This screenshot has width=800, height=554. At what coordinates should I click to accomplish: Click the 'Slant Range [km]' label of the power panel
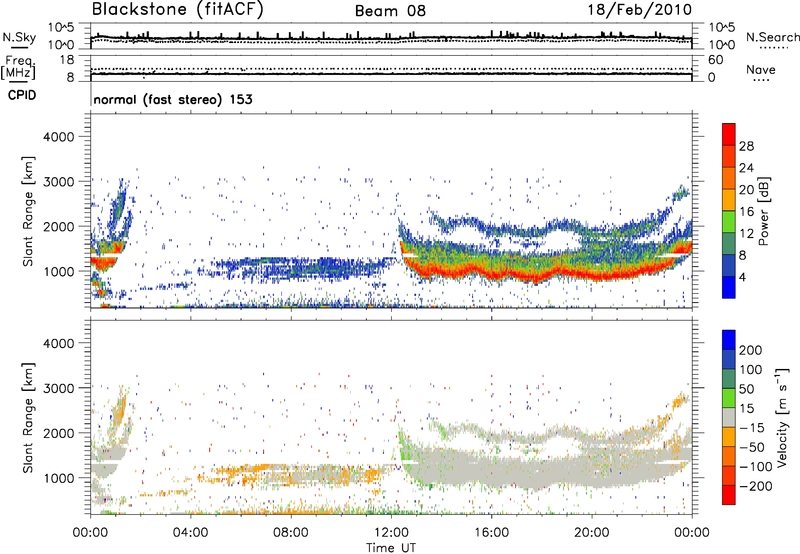pyautogui.click(x=28, y=211)
